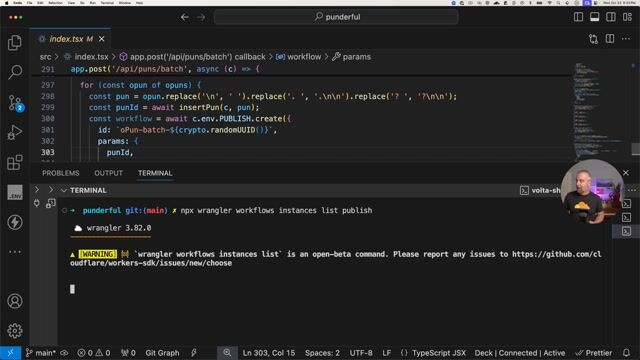Click the copy-terminal icon beside the pin
This screenshot has height=360, width=640.
point(51,203)
